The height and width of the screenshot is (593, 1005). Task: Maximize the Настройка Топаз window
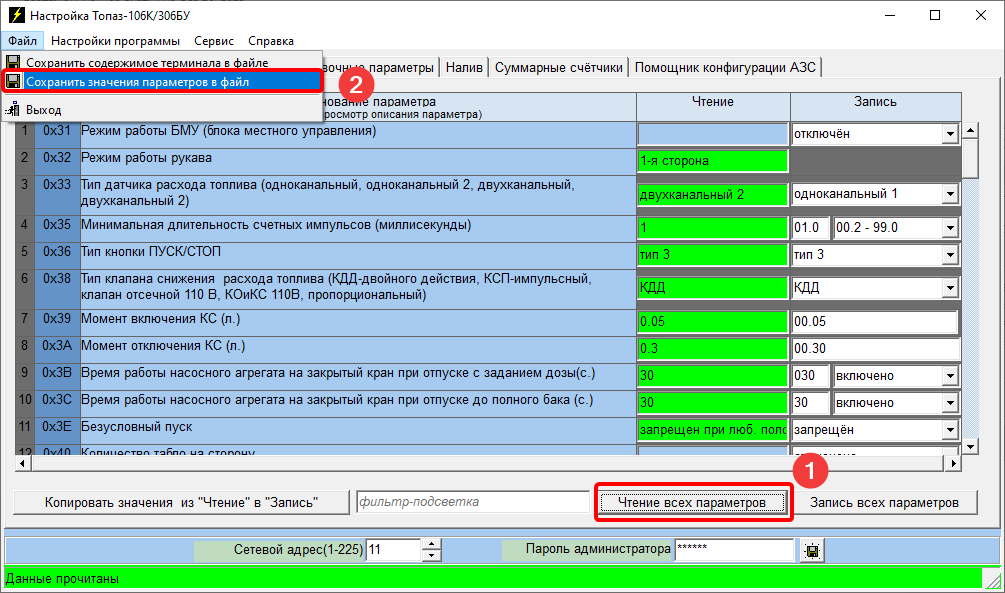pos(935,15)
